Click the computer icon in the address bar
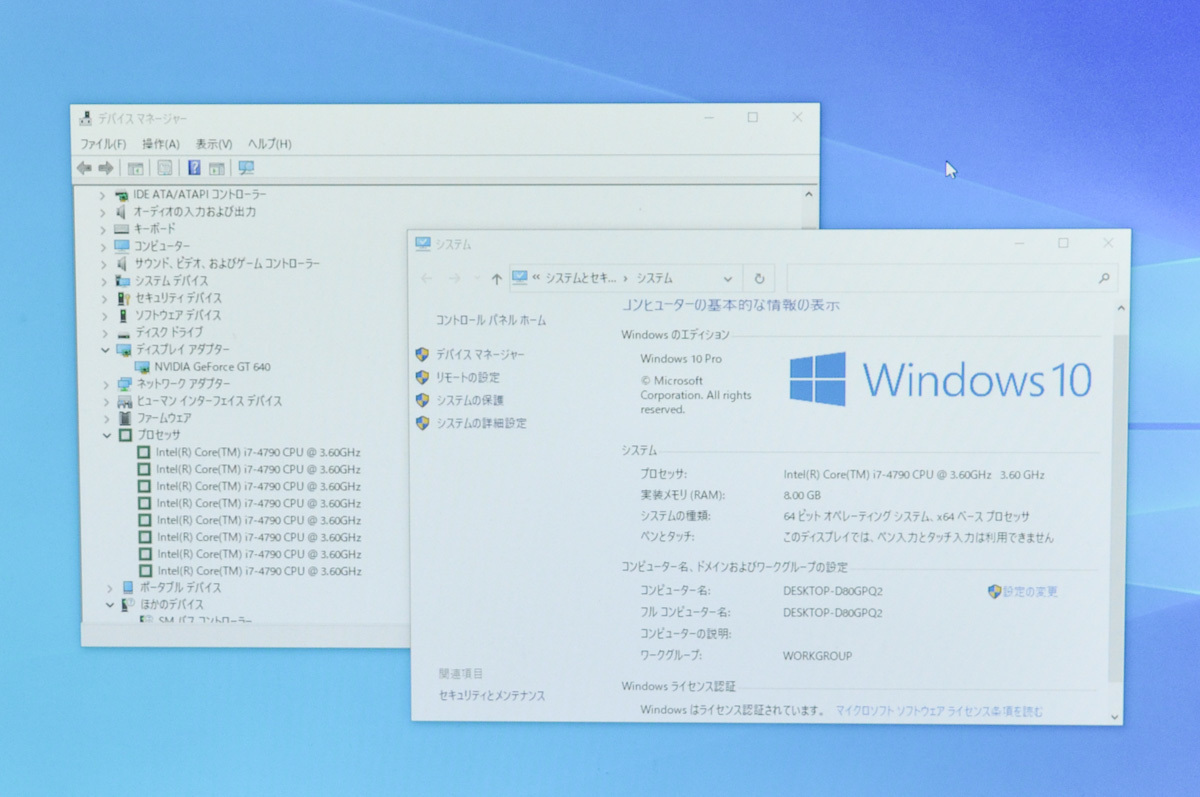Viewport: 1200px width, 797px height. click(x=520, y=278)
